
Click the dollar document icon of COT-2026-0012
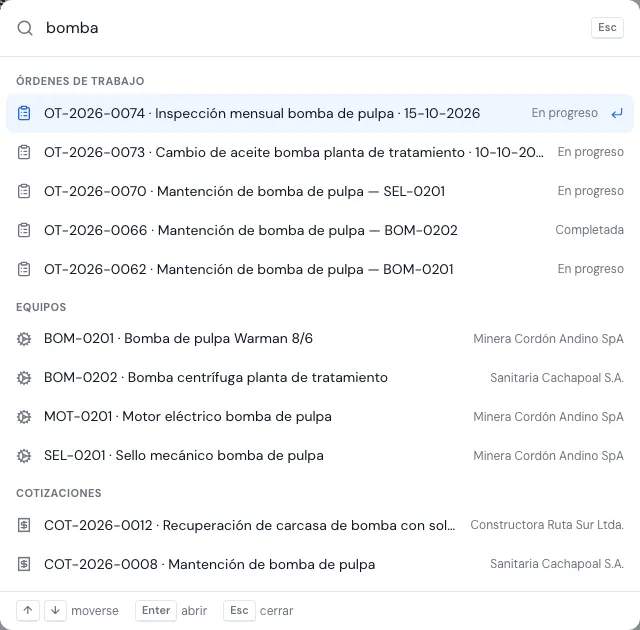(x=24, y=525)
